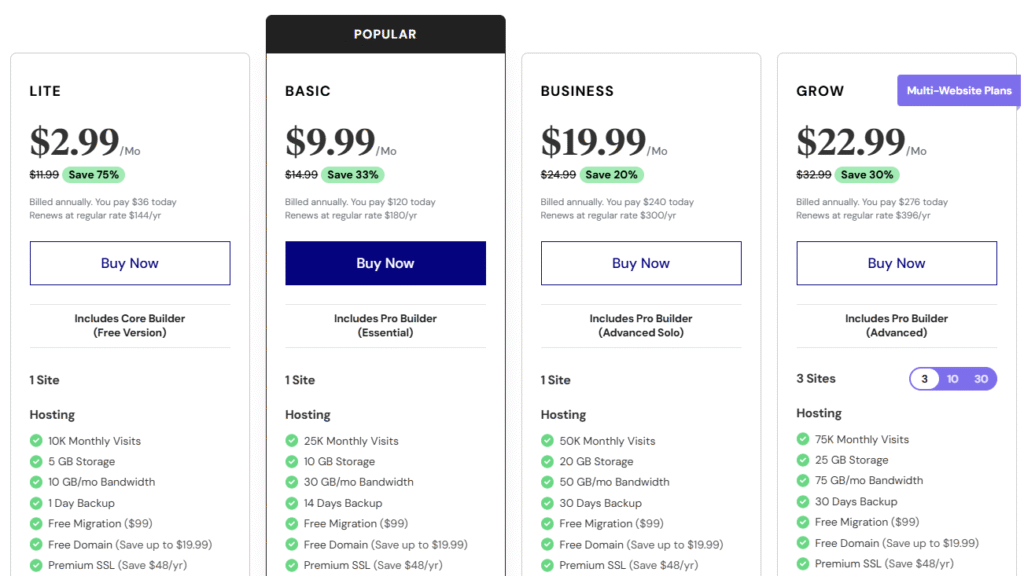Click the checkmark beside 14 Days Backup
1024x576 pixels.
point(291,503)
